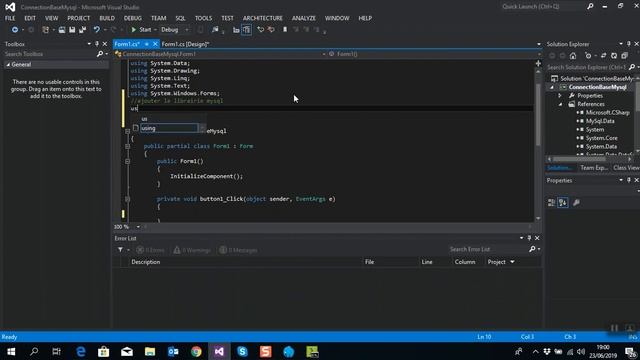Click the Find in Files toolbar icon
Image resolution: width=640 pixels, height=360 pixels.
coord(215,30)
